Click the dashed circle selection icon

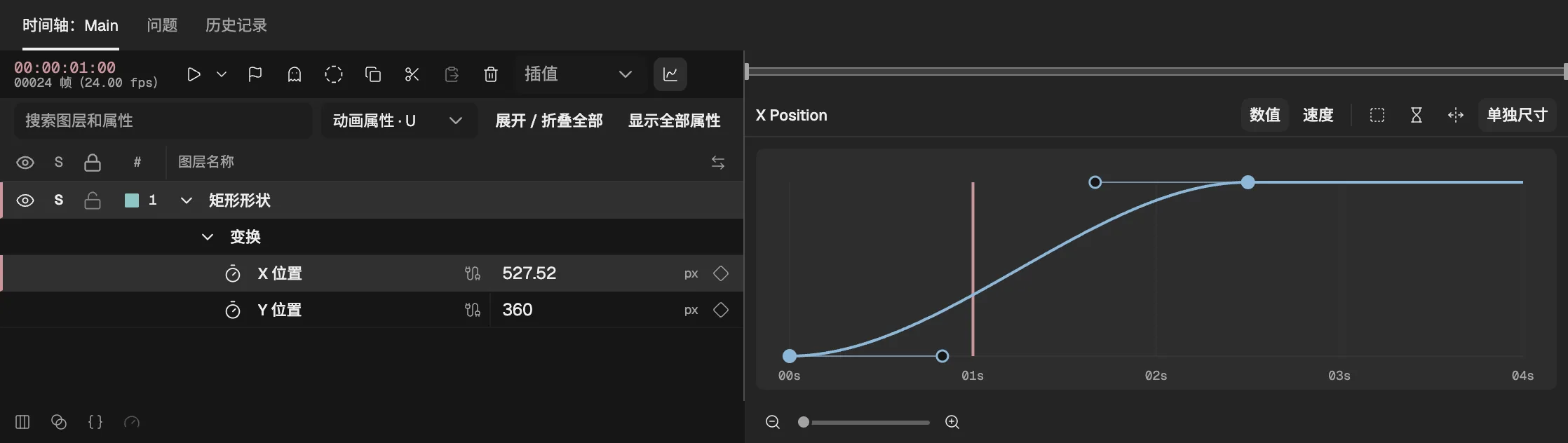[334, 74]
